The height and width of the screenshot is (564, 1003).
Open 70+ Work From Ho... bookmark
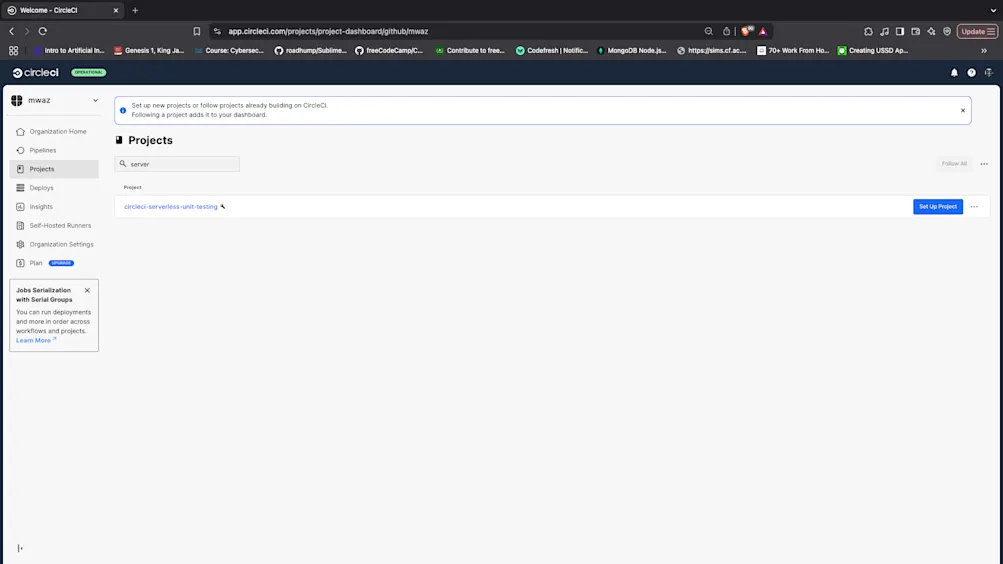pos(793,51)
